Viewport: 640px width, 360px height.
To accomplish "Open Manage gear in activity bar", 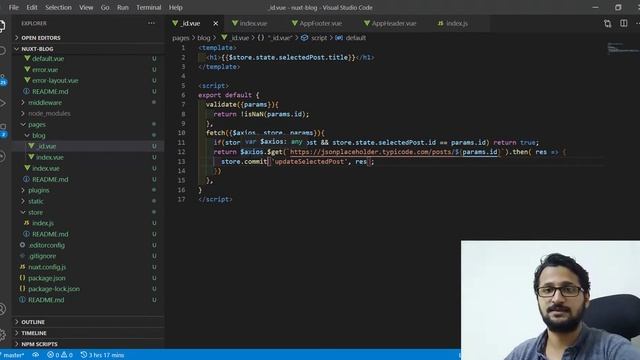I will pos(2,335).
